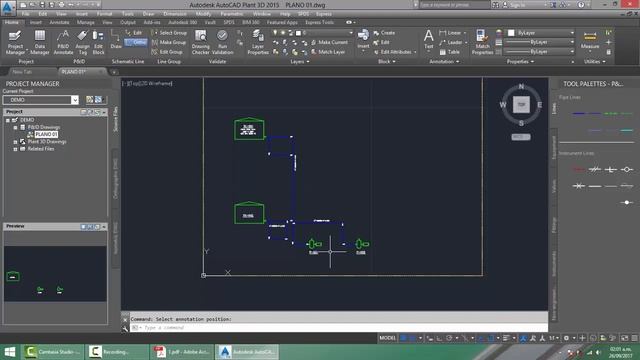Open the Data Manager tool
This screenshot has width=640, height=360.
[40, 42]
